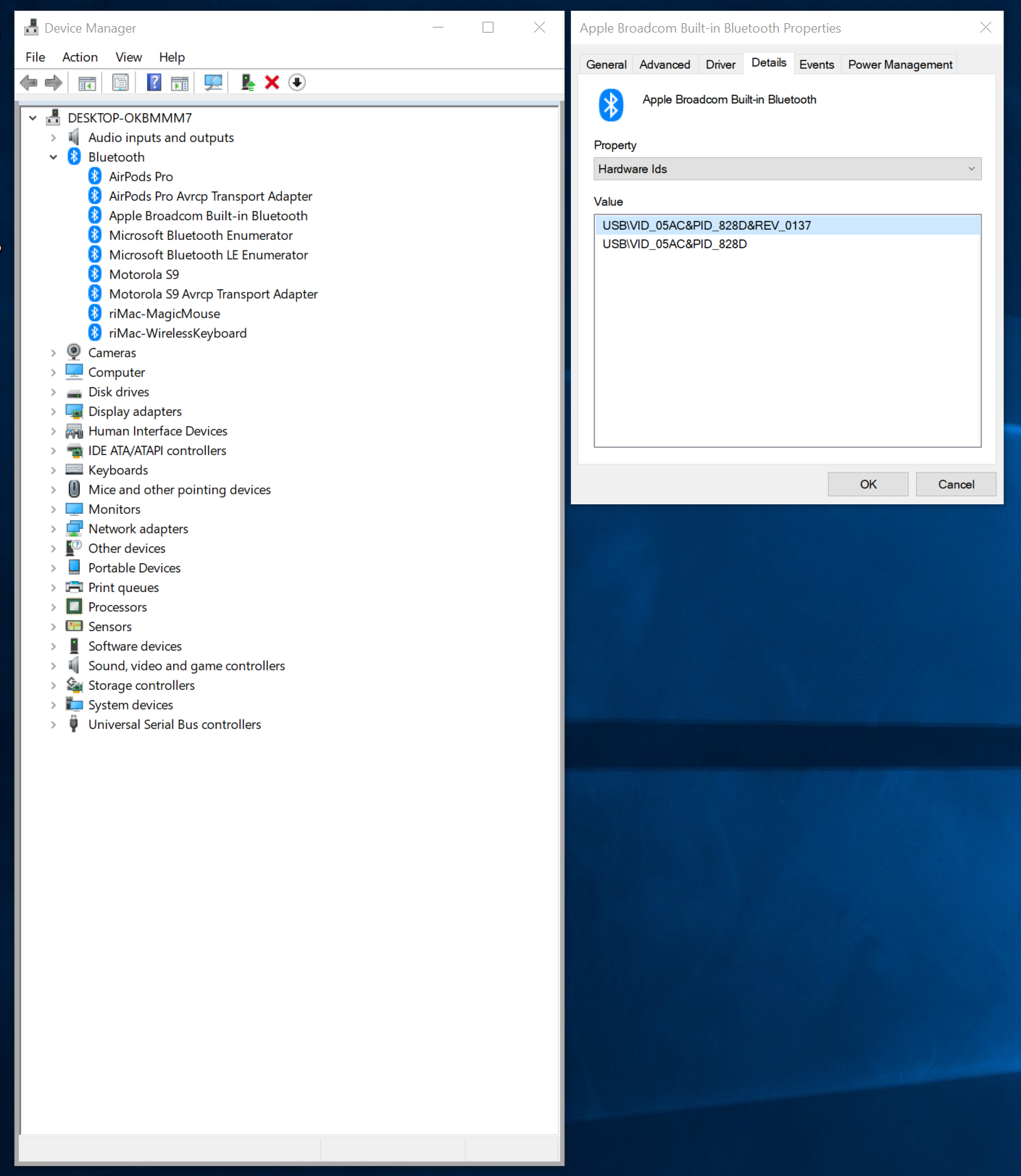
Task: Click the Monitors category icon
Action: click(x=74, y=509)
